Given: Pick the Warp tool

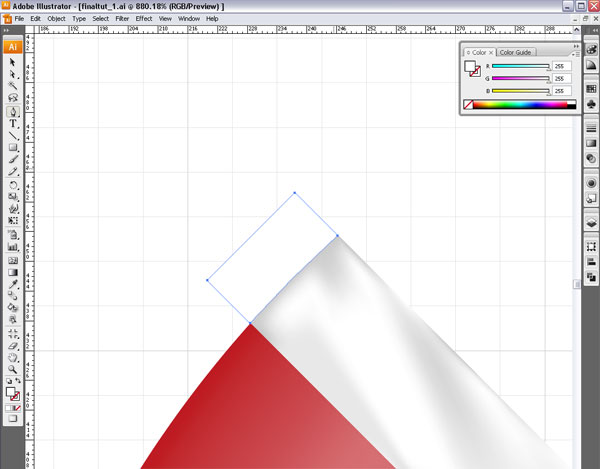Looking at the screenshot, I should tap(13, 209).
